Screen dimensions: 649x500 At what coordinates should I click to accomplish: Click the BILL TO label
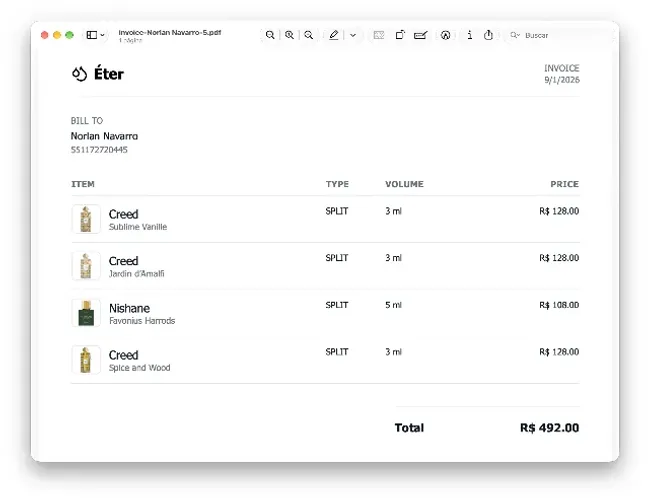pos(87,121)
